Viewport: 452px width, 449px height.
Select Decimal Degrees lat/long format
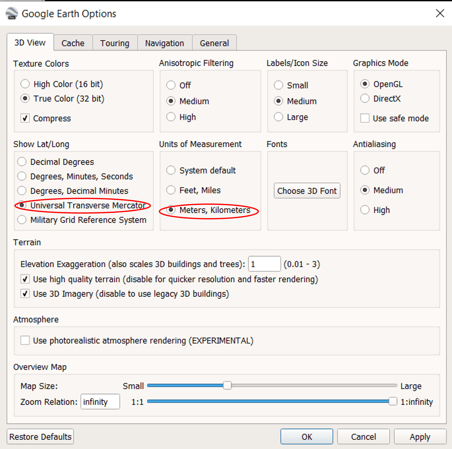(22, 162)
